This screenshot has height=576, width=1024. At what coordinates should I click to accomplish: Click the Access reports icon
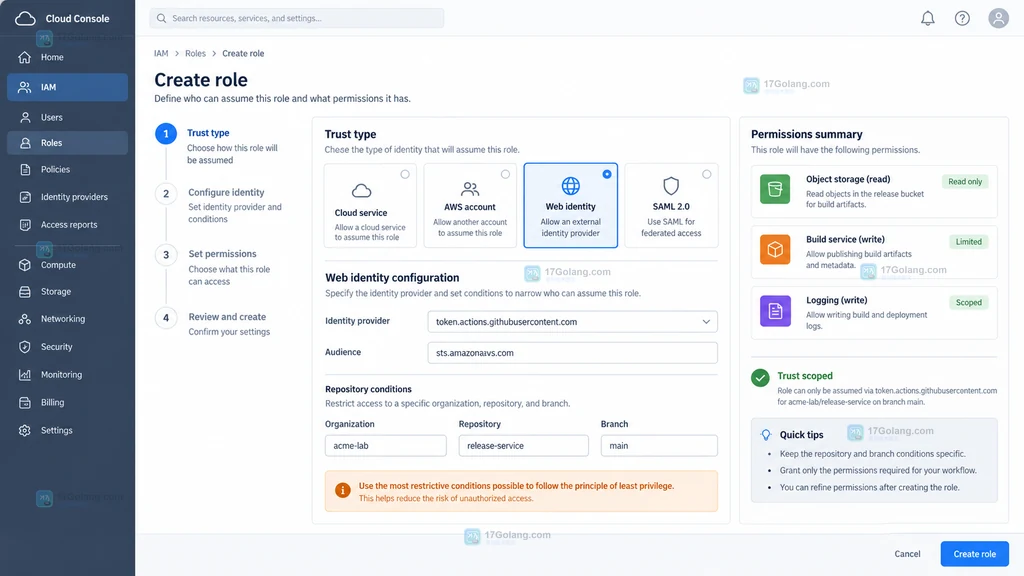[25, 225]
